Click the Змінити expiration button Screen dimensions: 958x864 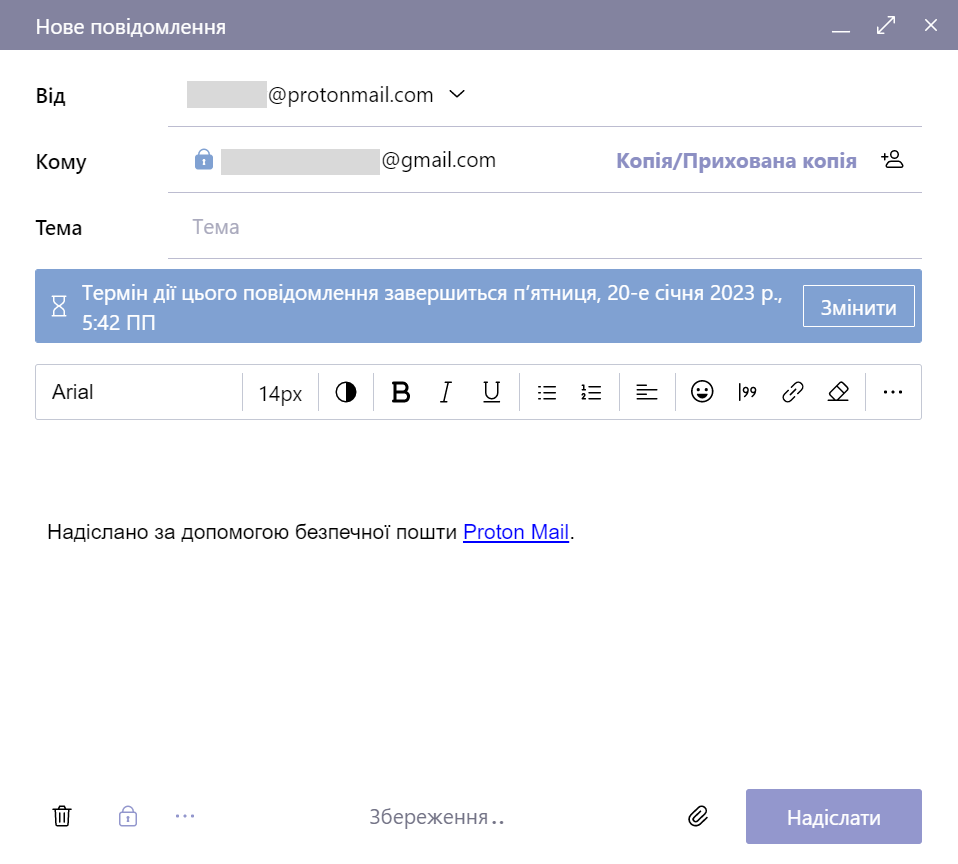(858, 308)
